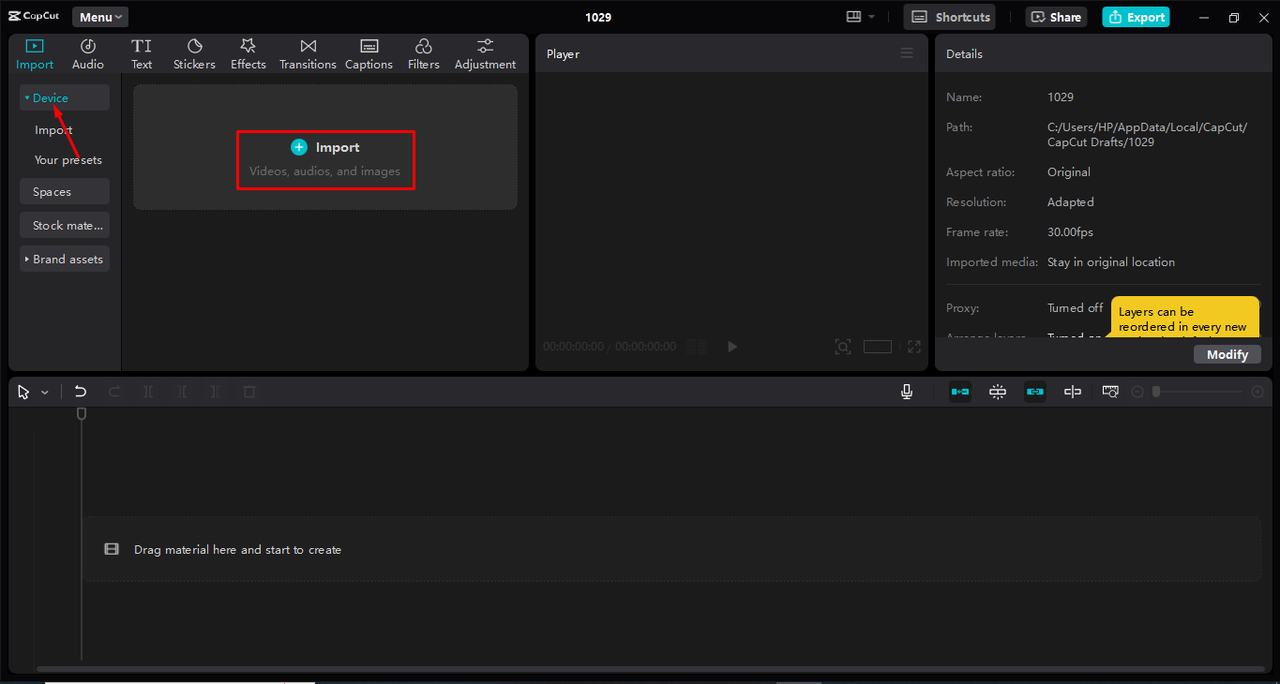Click the player screenshot/scale icon
This screenshot has height=684, width=1280.
point(843,347)
